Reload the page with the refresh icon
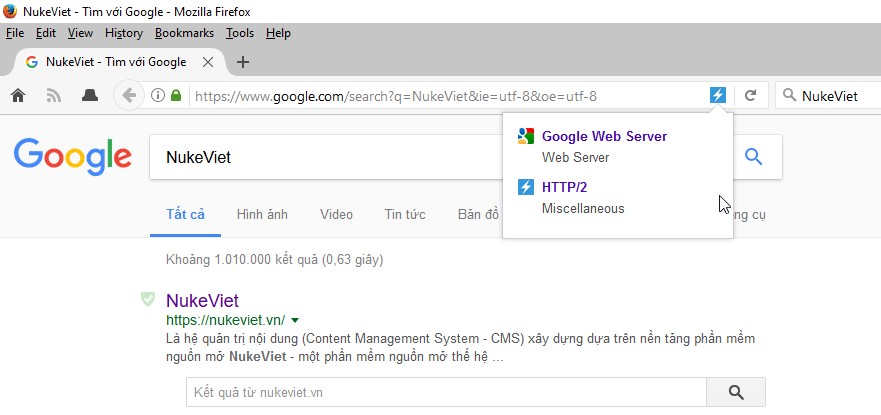The width and height of the screenshot is (881, 415). point(750,96)
